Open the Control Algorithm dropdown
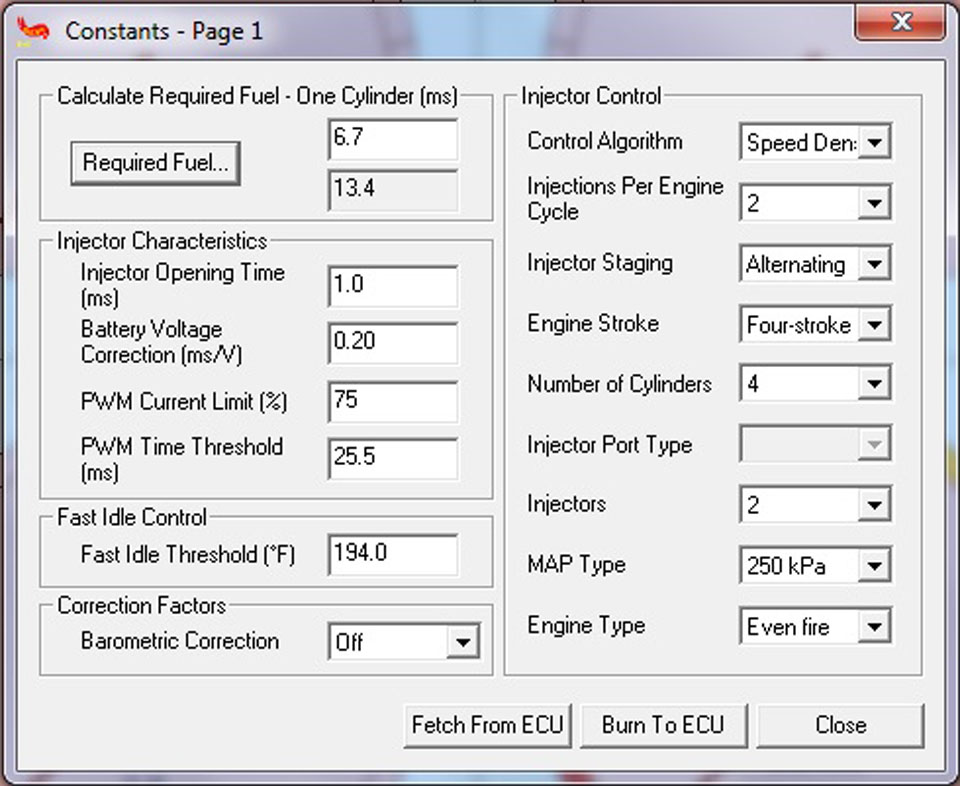This screenshot has height=786, width=960. [874, 143]
